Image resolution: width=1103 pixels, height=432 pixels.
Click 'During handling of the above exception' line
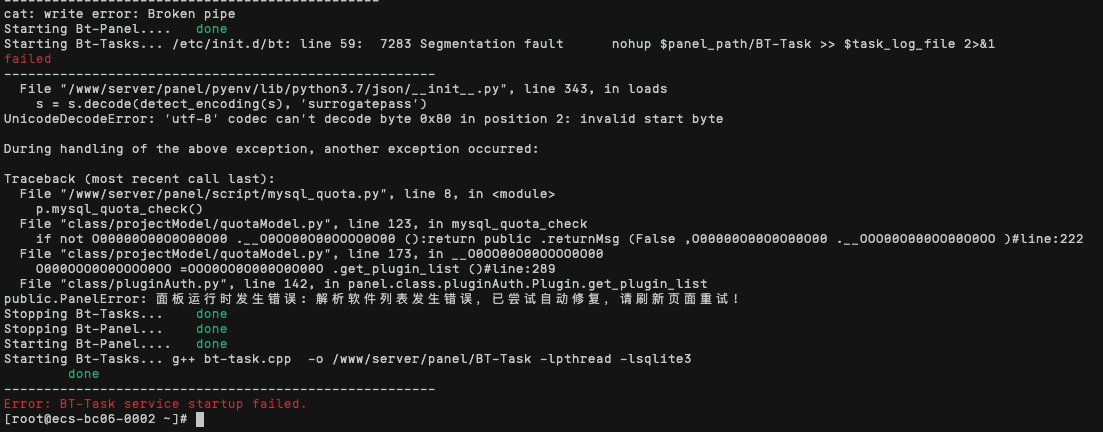pyautogui.click(x=272, y=150)
